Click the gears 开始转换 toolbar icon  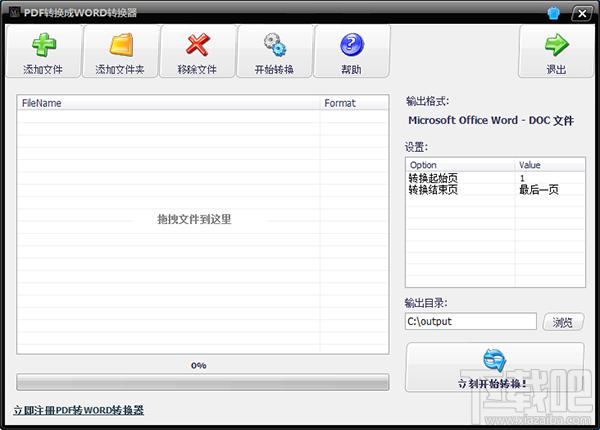coord(275,45)
